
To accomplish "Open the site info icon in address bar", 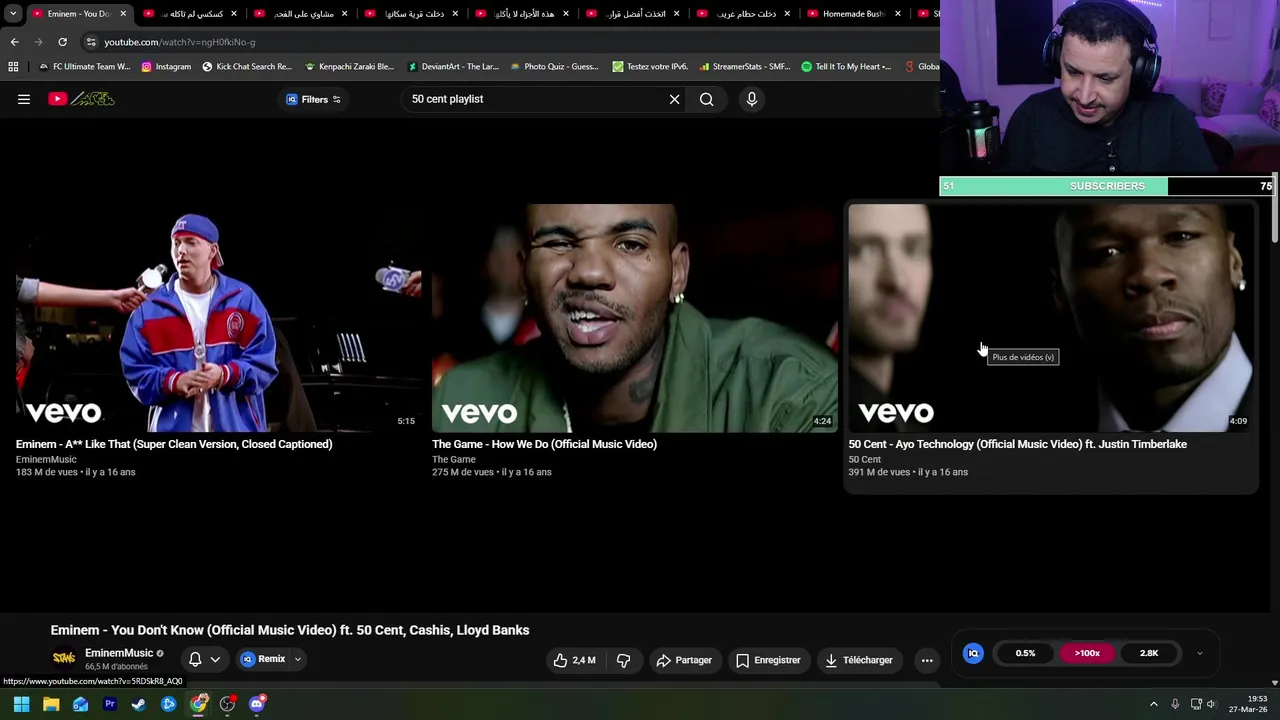I will tap(91, 42).
